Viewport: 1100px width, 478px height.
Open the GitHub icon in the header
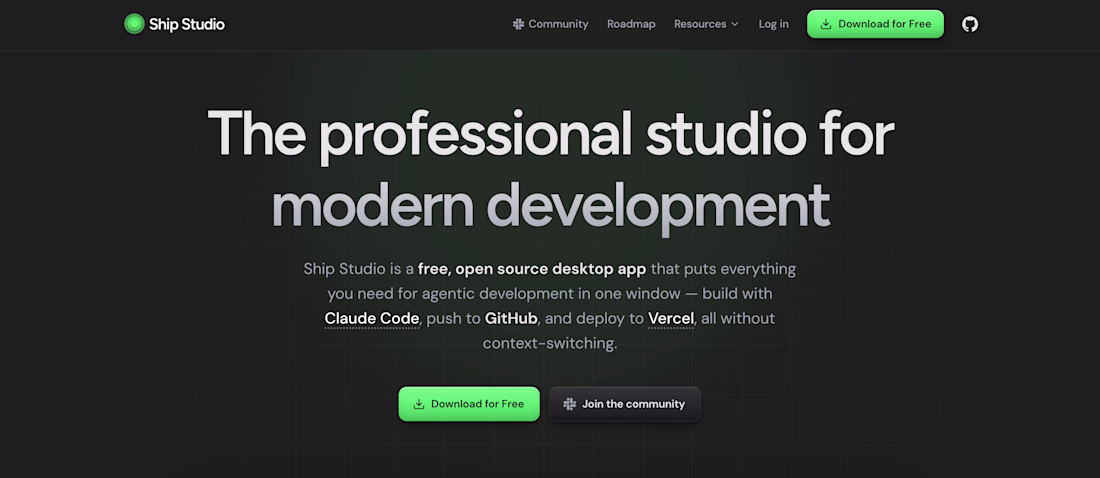click(x=970, y=24)
